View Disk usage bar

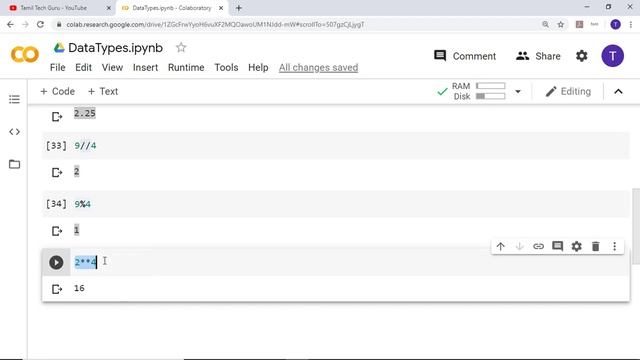tap(491, 96)
